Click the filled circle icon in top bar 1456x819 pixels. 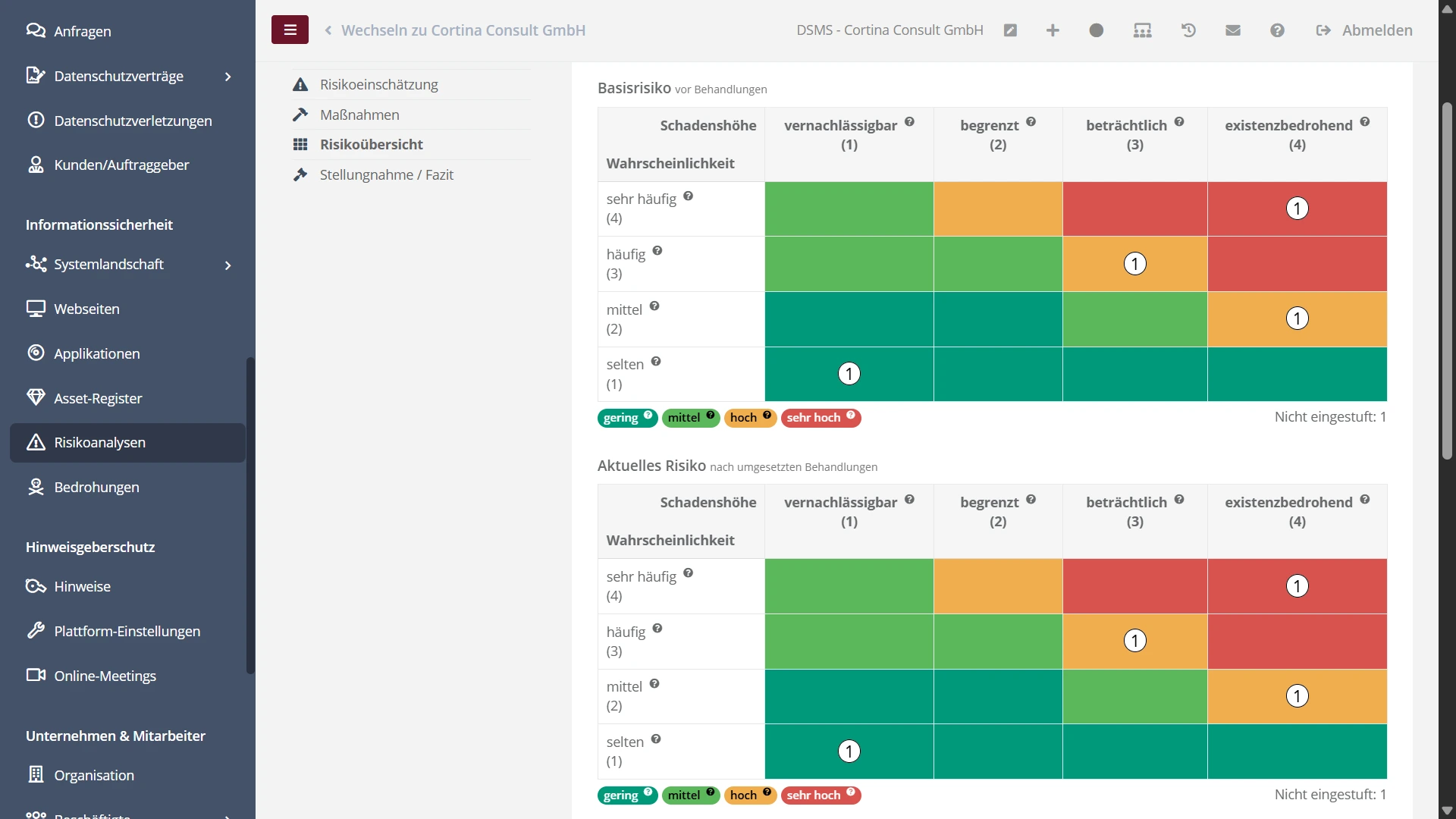[x=1097, y=30]
